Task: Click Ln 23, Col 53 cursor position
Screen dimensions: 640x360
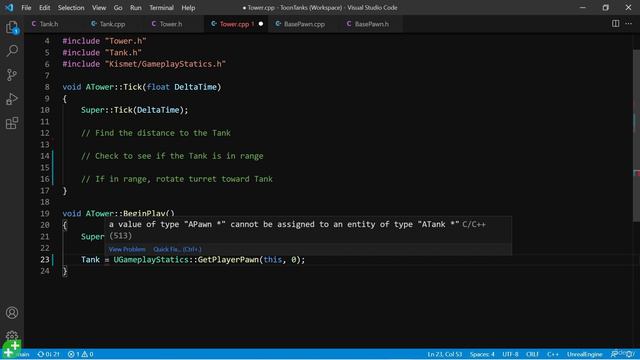Action: 445,354
